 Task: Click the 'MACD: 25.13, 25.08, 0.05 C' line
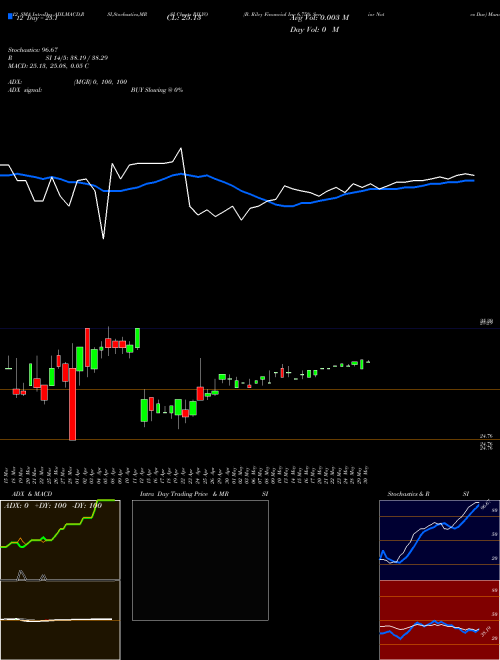coord(48,66)
